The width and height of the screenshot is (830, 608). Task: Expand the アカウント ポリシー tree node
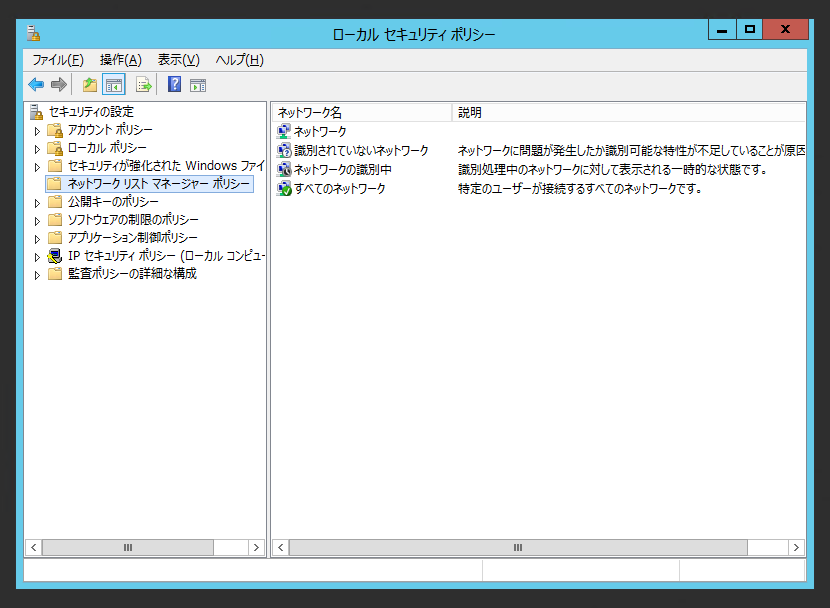tap(37, 131)
